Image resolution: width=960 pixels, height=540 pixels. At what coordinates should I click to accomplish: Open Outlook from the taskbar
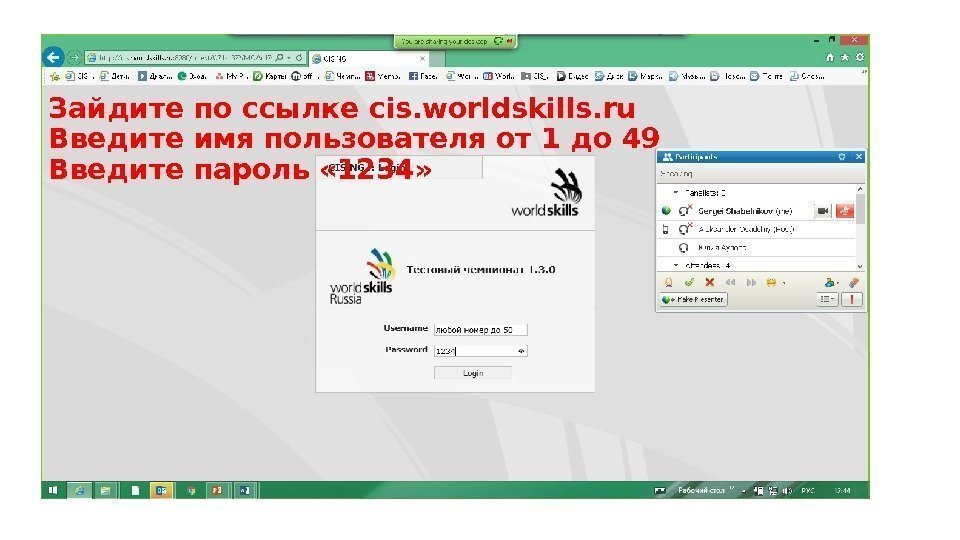pyautogui.click(x=161, y=490)
